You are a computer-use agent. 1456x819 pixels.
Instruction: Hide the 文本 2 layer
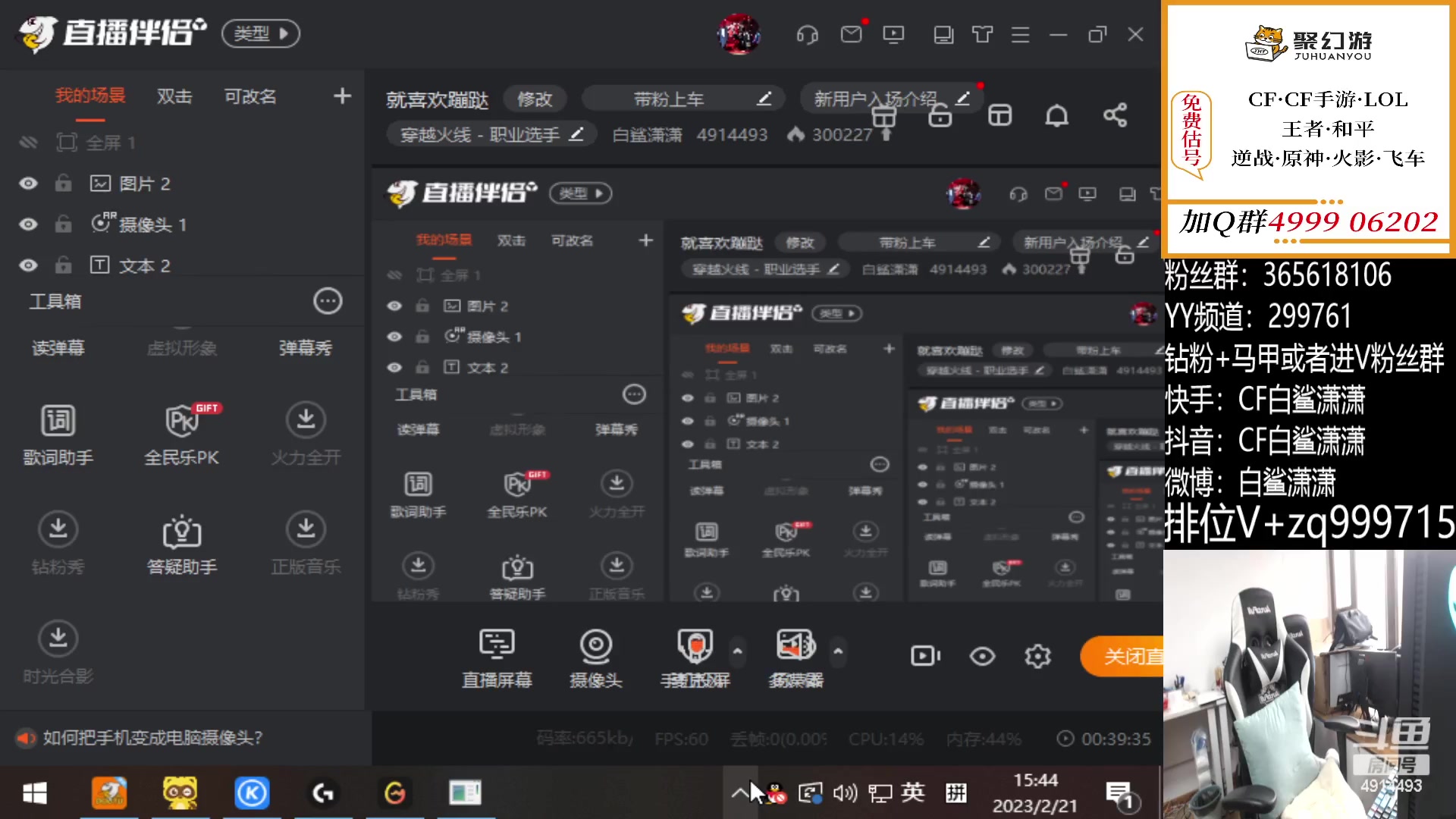tap(28, 265)
